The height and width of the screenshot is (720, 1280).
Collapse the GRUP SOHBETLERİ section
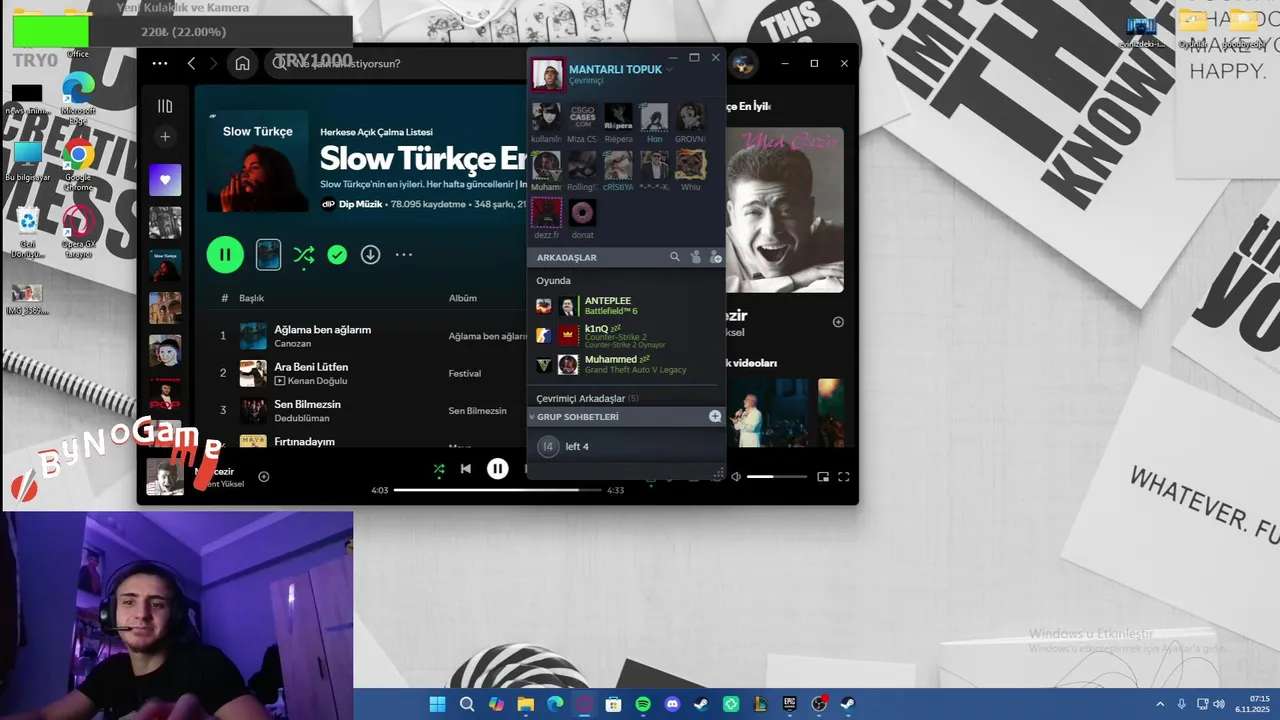pyautogui.click(x=532, y=417)
